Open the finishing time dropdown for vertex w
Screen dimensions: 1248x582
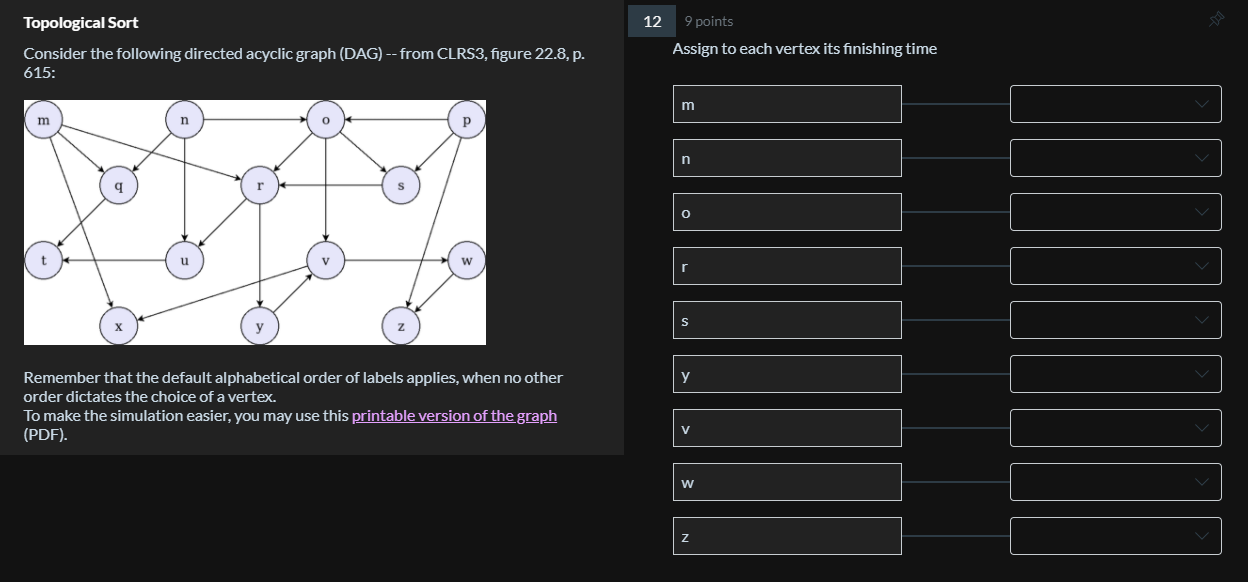(1116, 481)
